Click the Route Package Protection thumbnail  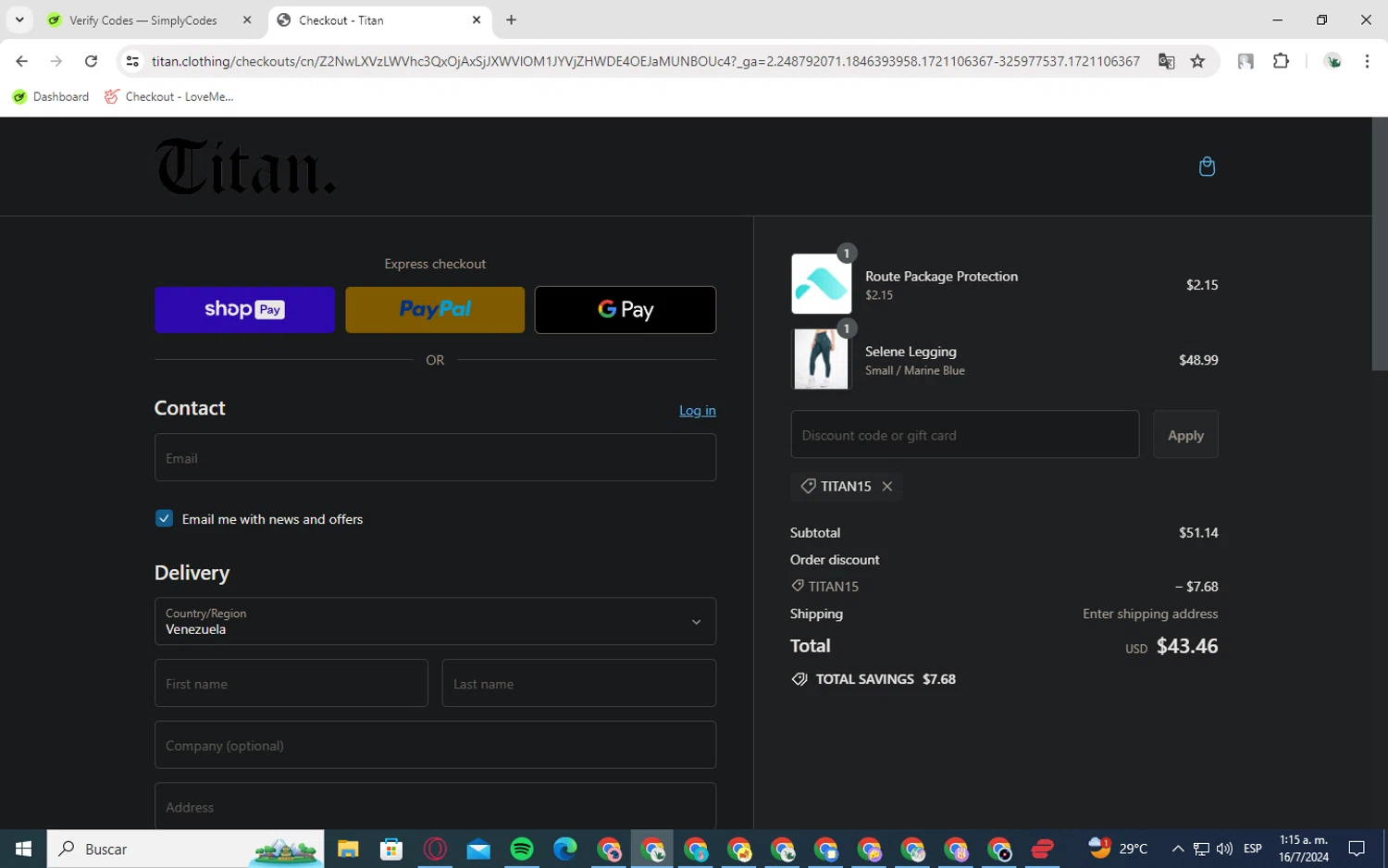click(822, 284)
